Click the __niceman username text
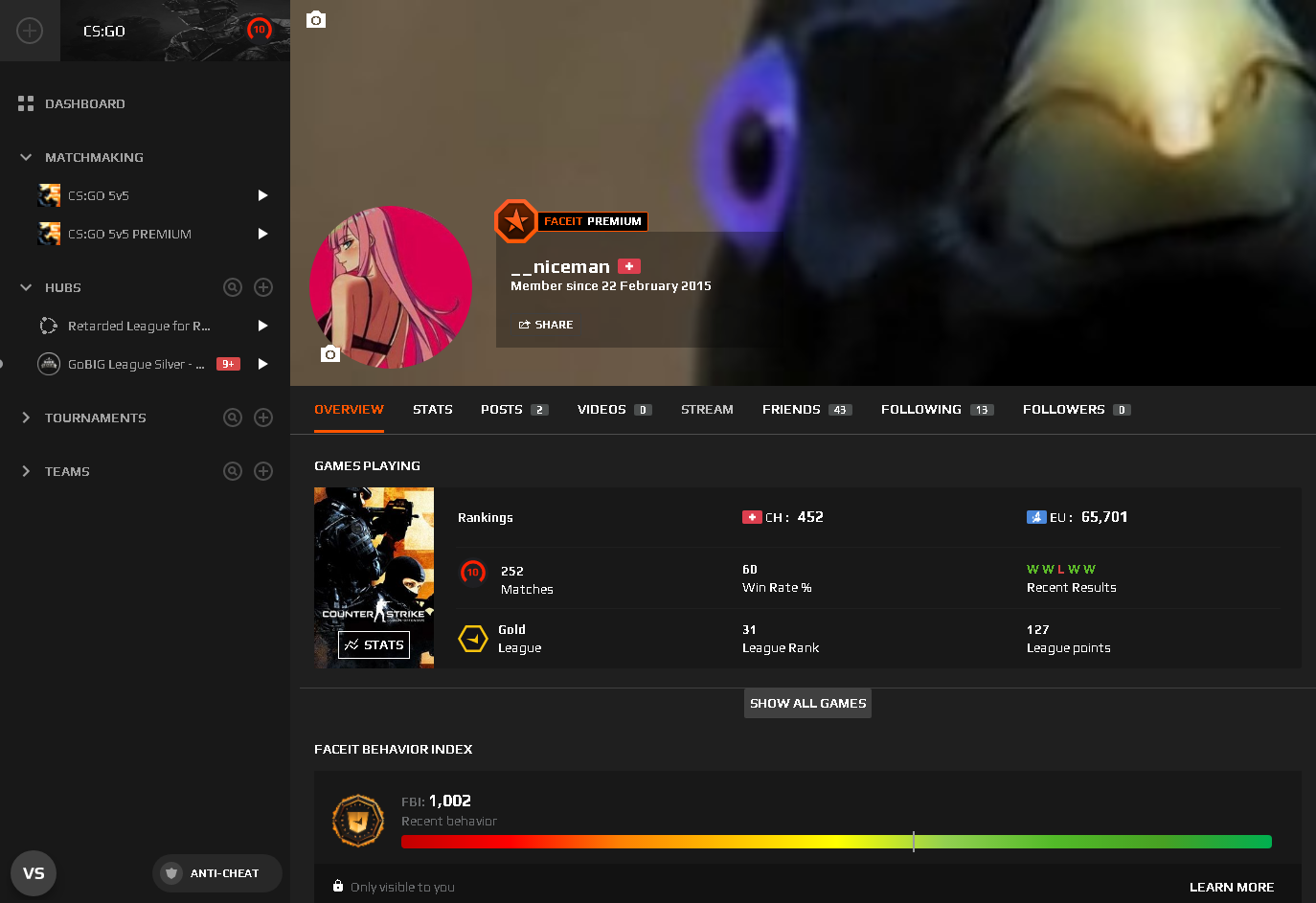Screen dimensions: 1316x903 (x=560, y=266)
